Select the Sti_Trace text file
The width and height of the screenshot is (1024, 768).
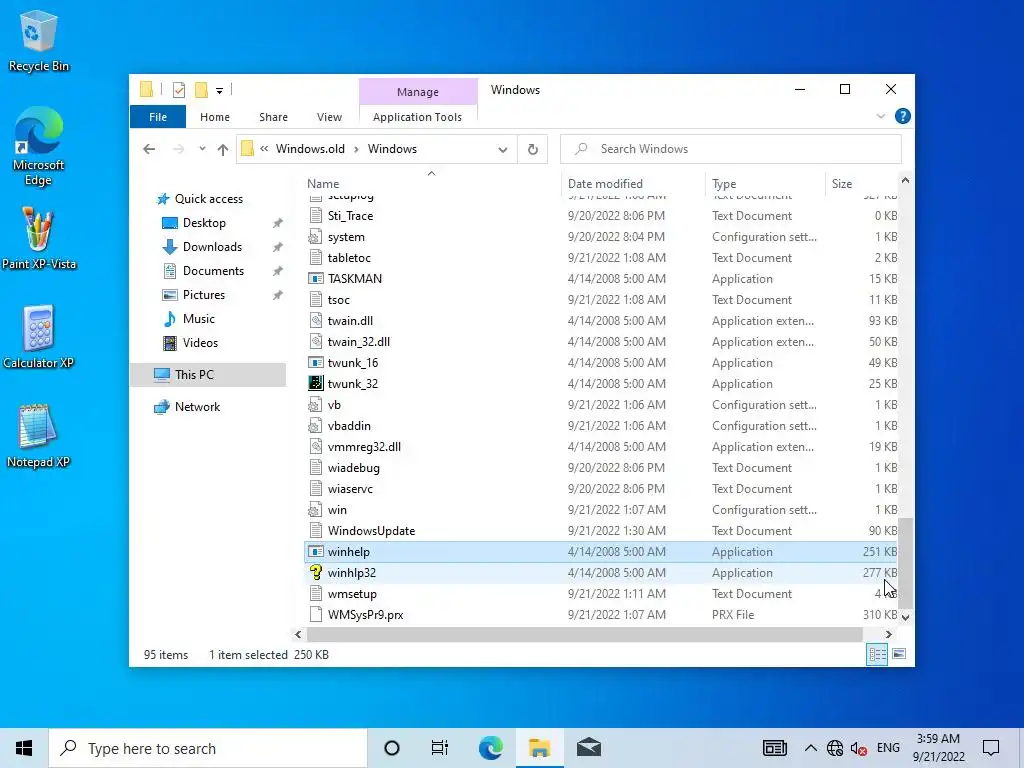point(601,216)
